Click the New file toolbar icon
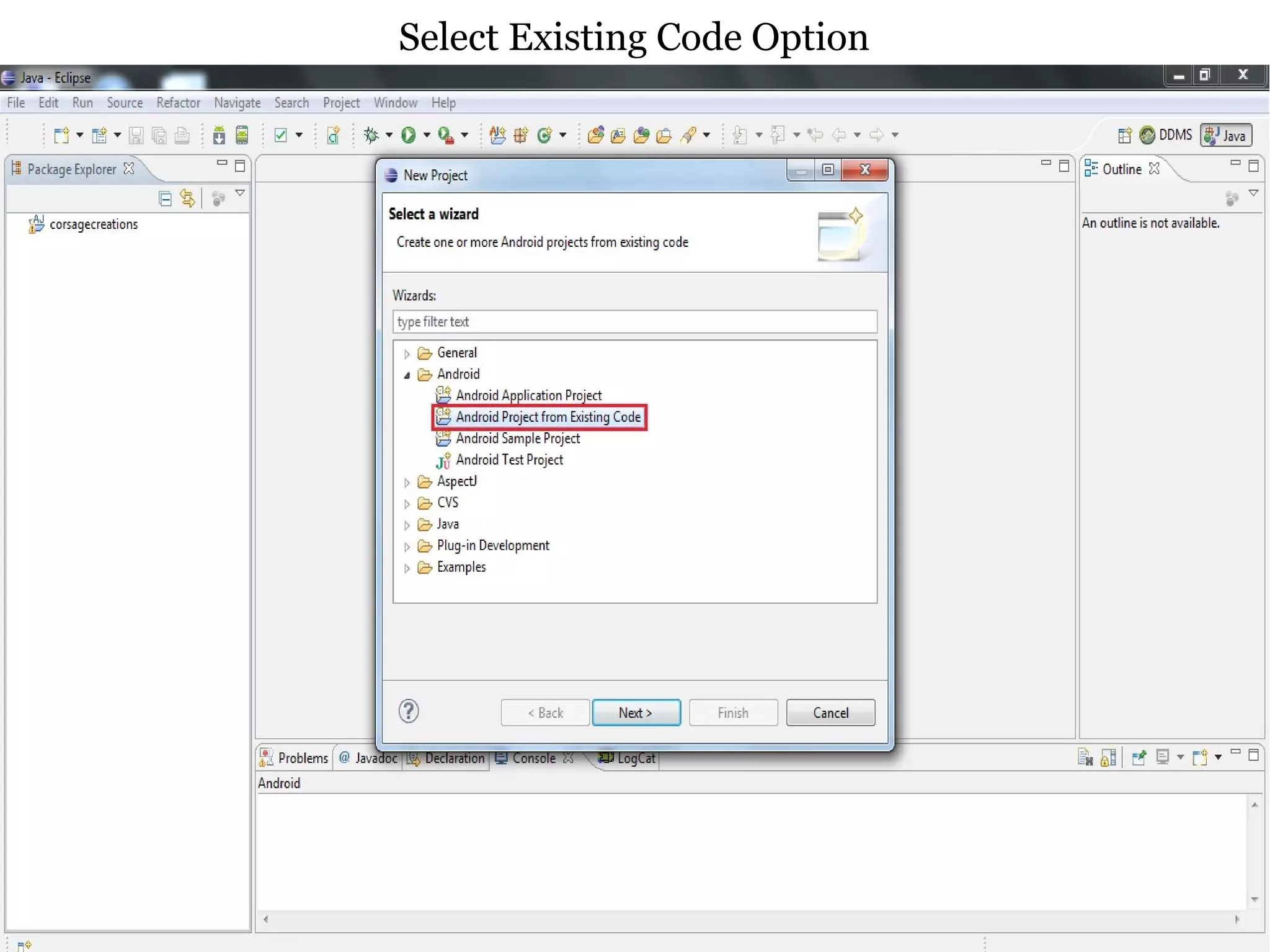Screen dimensions: 1270x952 [61, 135]
